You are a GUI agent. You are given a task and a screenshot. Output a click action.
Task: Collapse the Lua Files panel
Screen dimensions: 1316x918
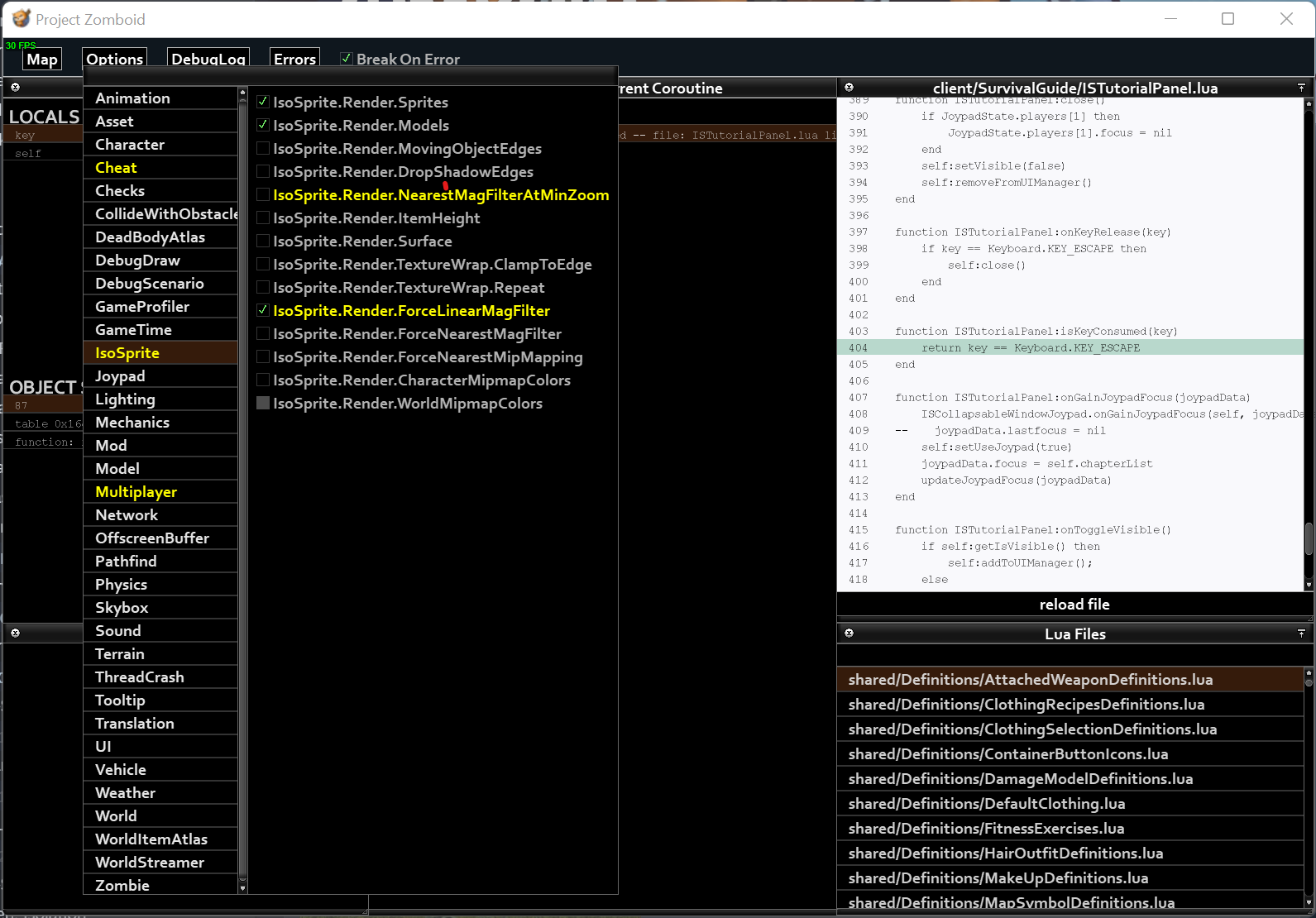(1301, 633)
